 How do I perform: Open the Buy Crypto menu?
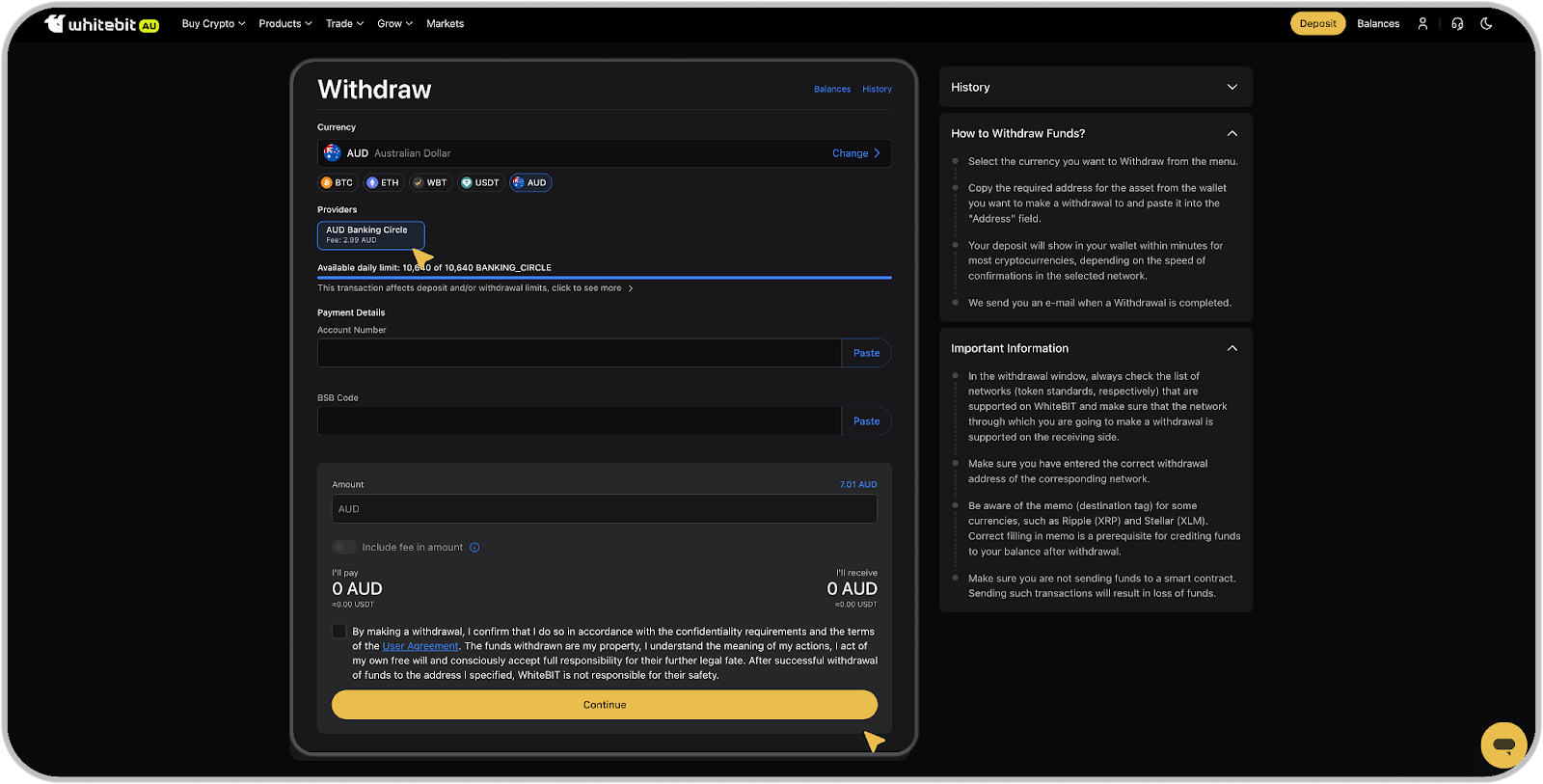213,24
